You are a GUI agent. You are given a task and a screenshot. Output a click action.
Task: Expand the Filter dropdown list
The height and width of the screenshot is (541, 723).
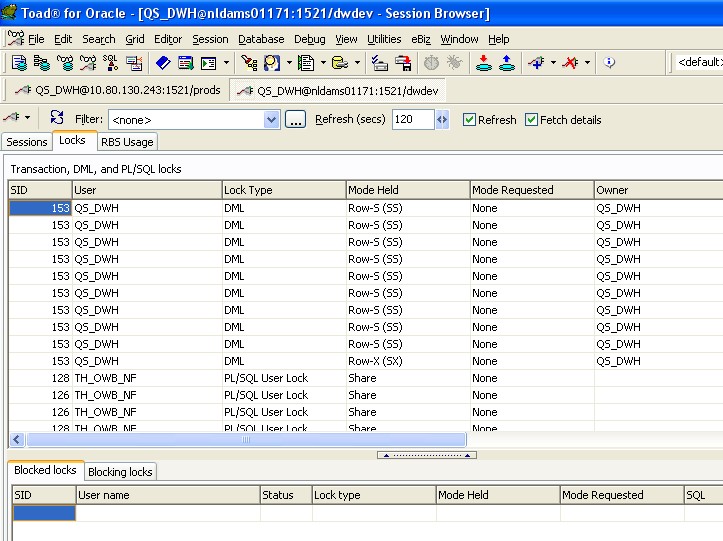click(x=271, y=120)
